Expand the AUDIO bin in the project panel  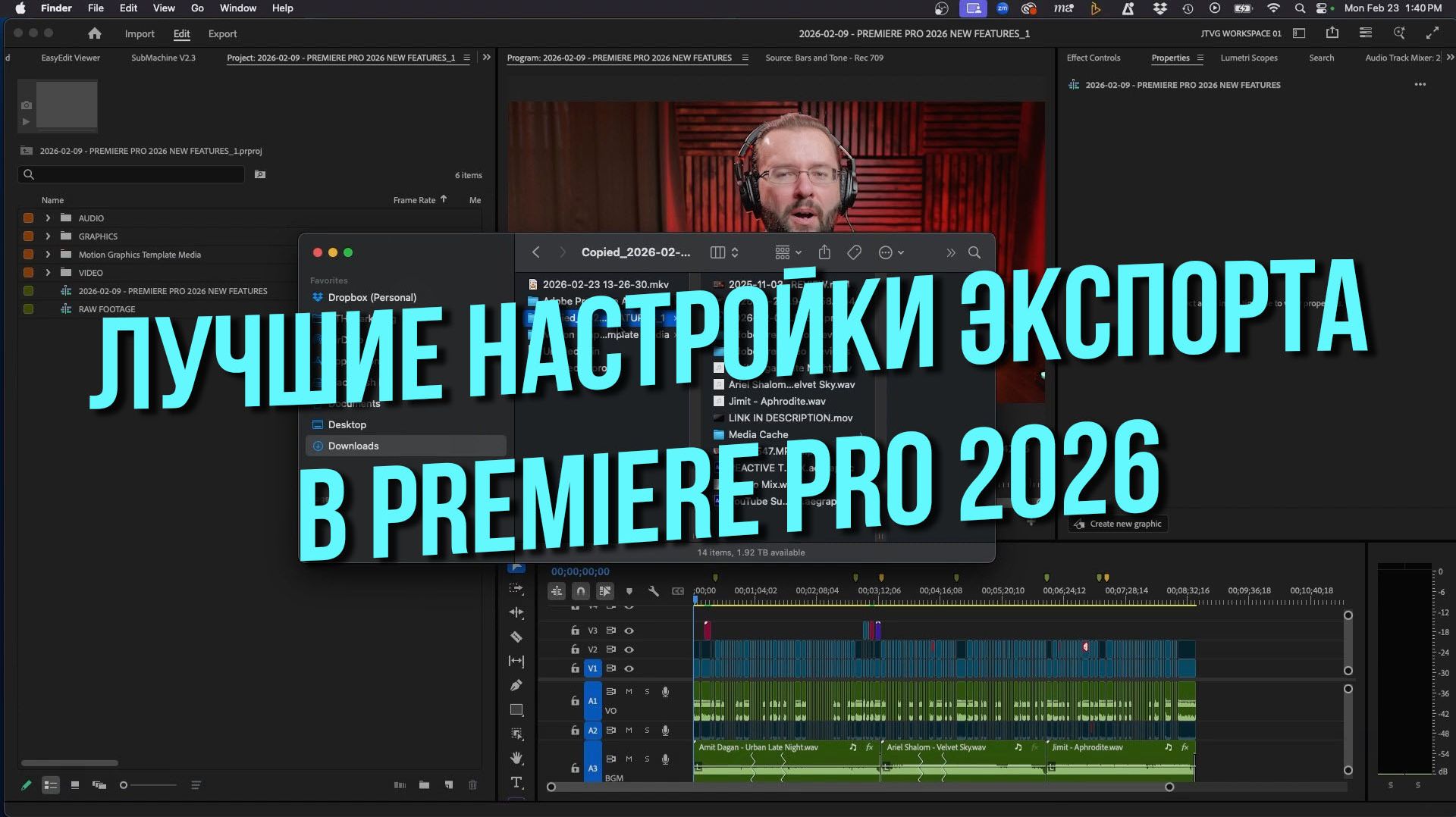(48, 218)
